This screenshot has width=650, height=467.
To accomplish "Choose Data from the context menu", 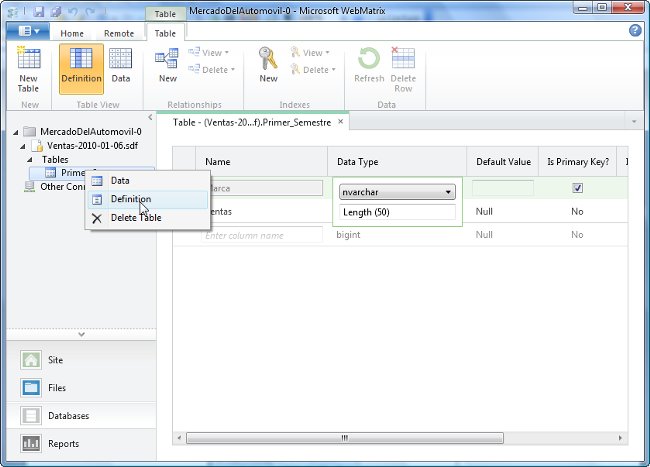I will click(148, 181).
